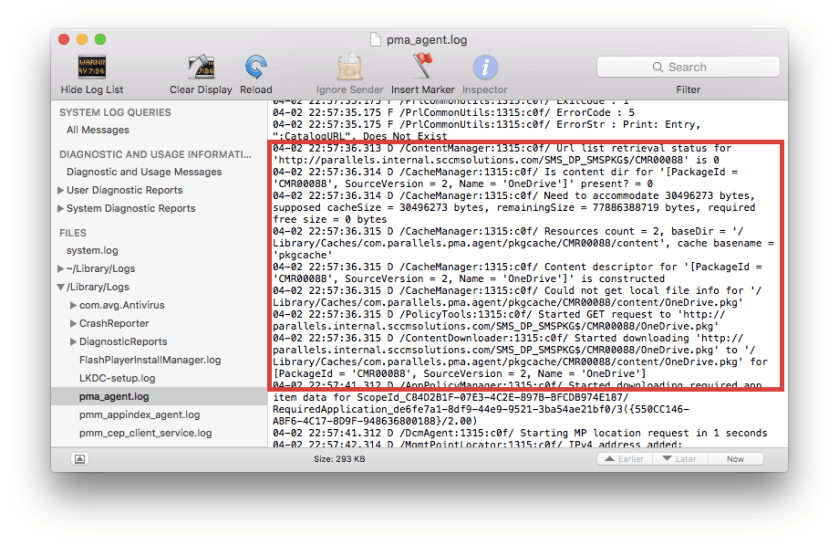Image resolution: width=839 pixels, height=545 pixels.
Task: Click the image icon in status bar
Action: [80, 459]
